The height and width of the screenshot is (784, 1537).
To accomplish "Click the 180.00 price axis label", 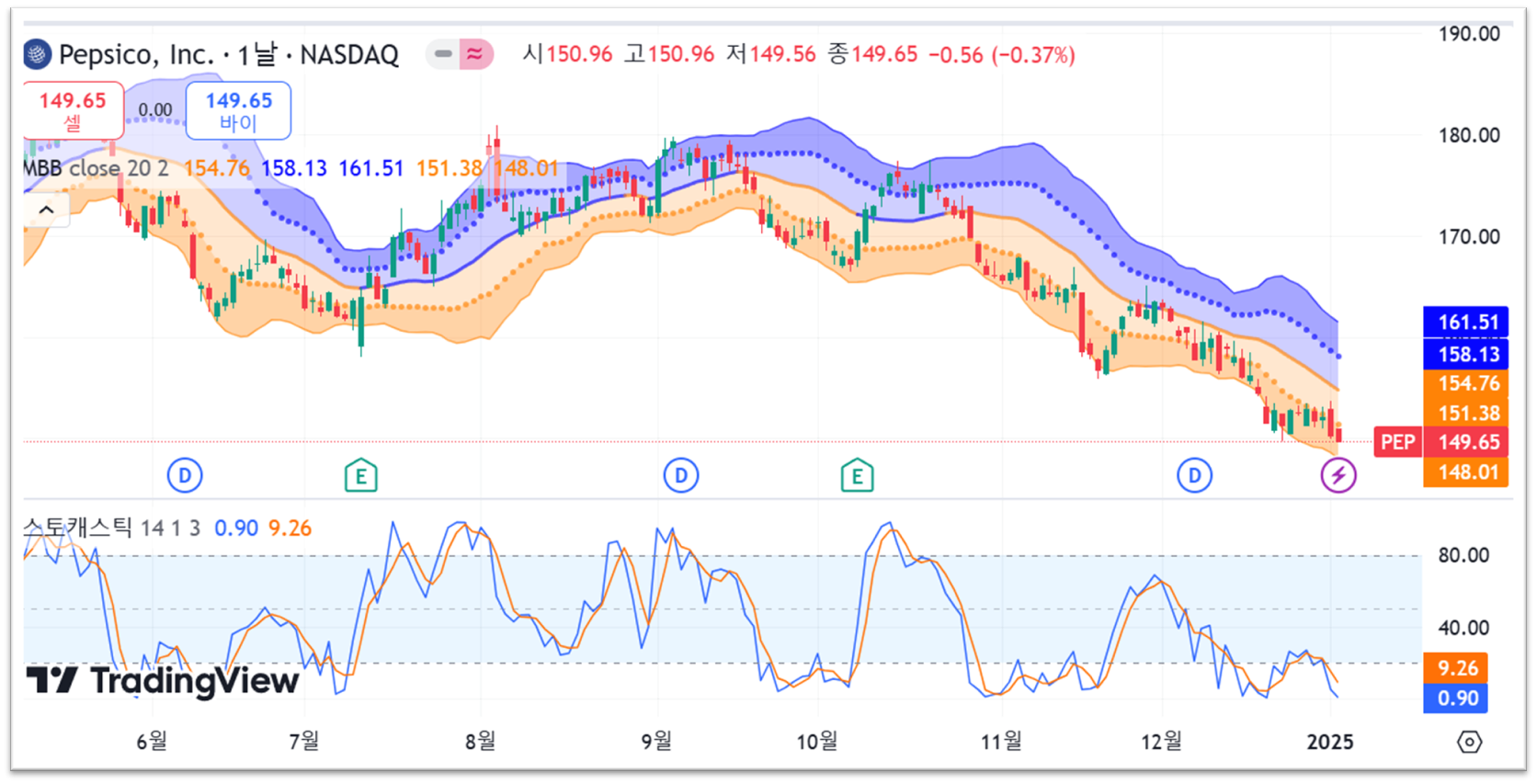I will pyautogui.click(x=1469, y=135).
